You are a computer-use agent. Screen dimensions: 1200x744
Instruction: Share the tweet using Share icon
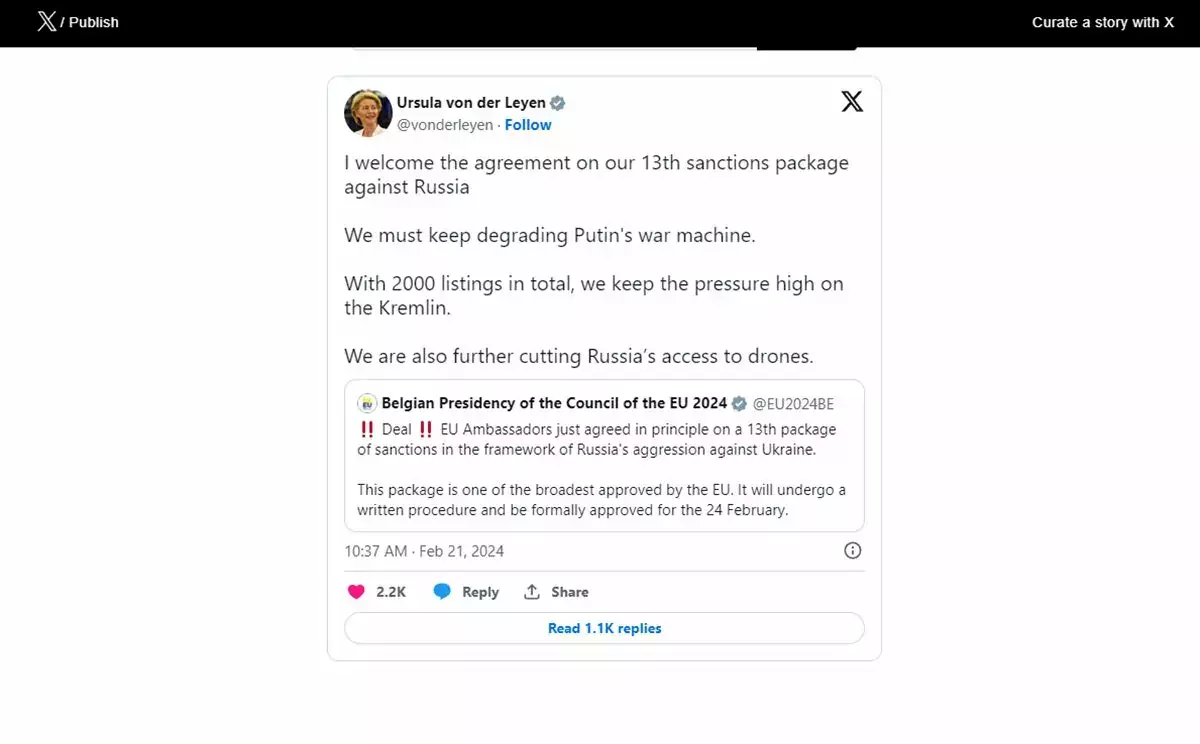click(532, 592)
